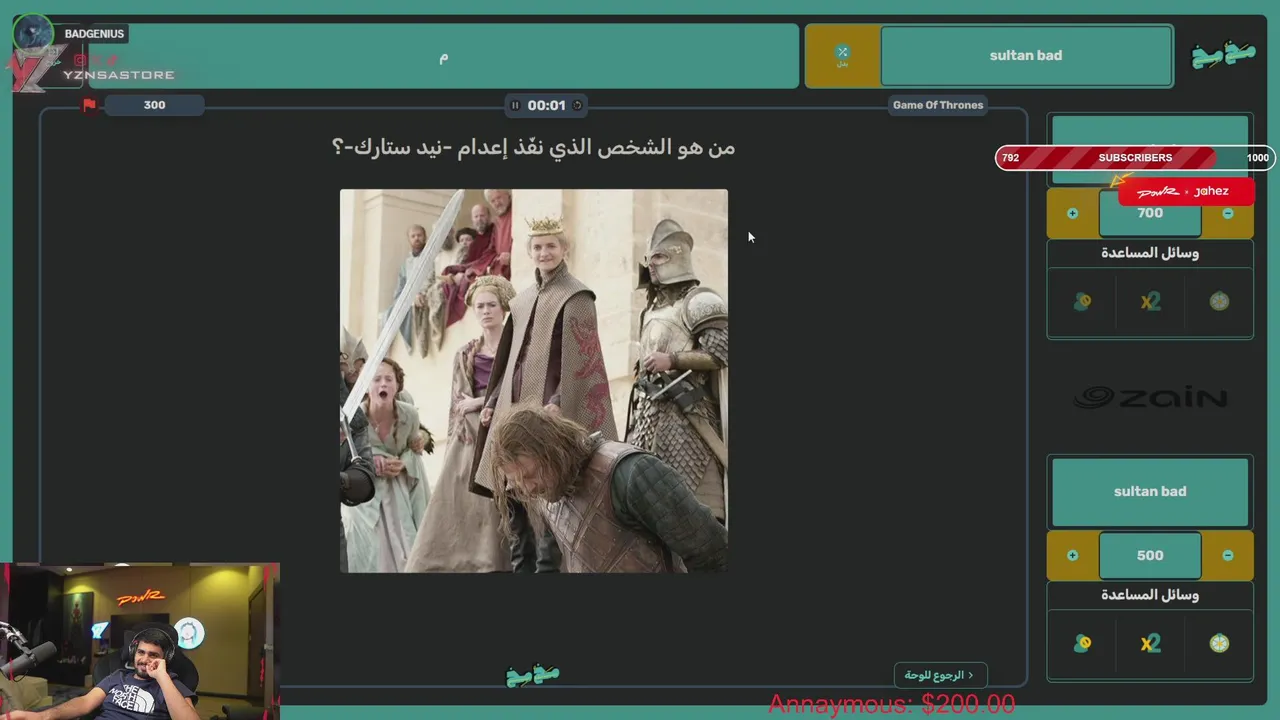Increase score with plus beside 700
The width and height of the screenshot is (1280, 720).
click(1072, 213)
